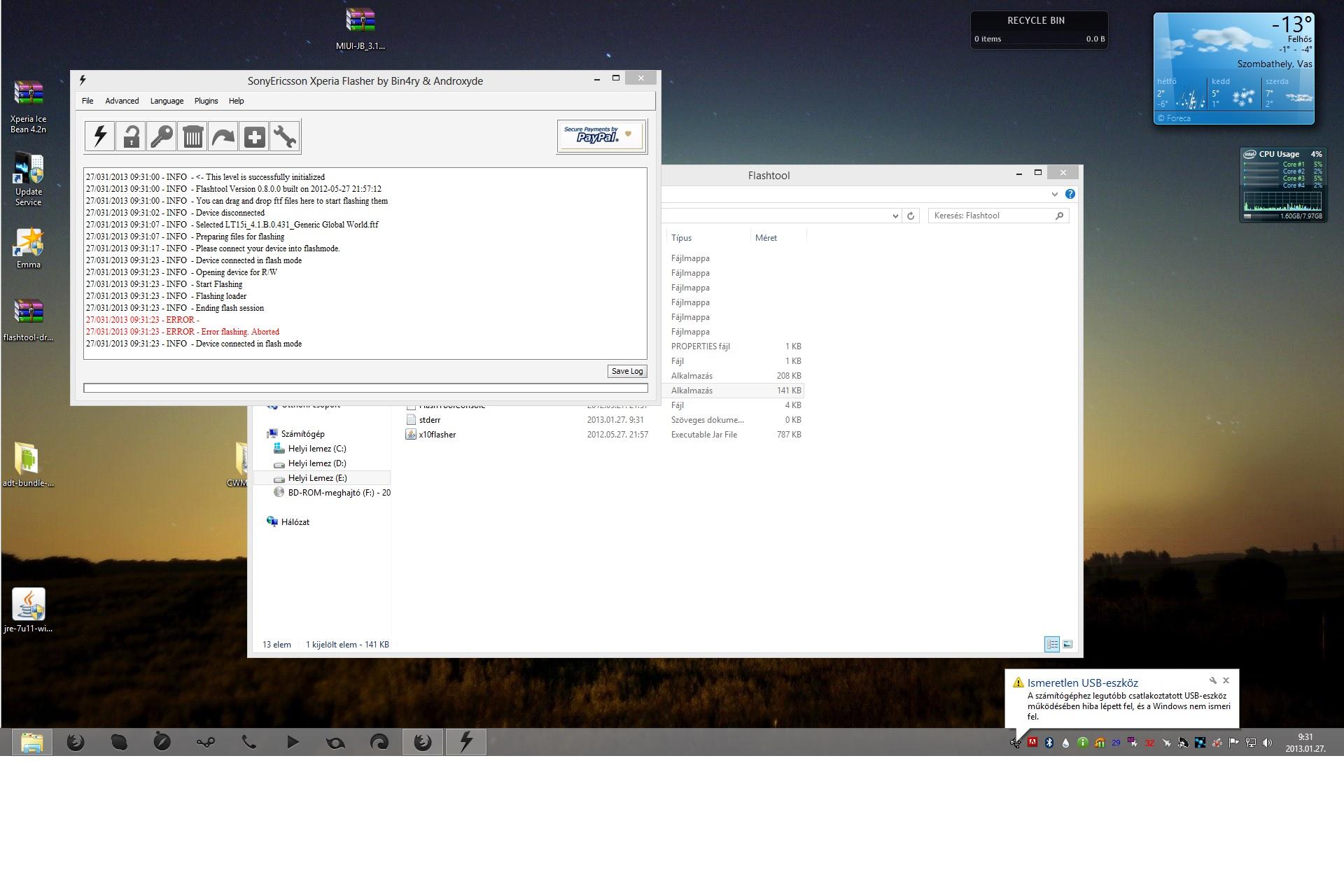Click the Típus column header
Viewport: 1344px width, 896px height.
click(x=681, y=238)
